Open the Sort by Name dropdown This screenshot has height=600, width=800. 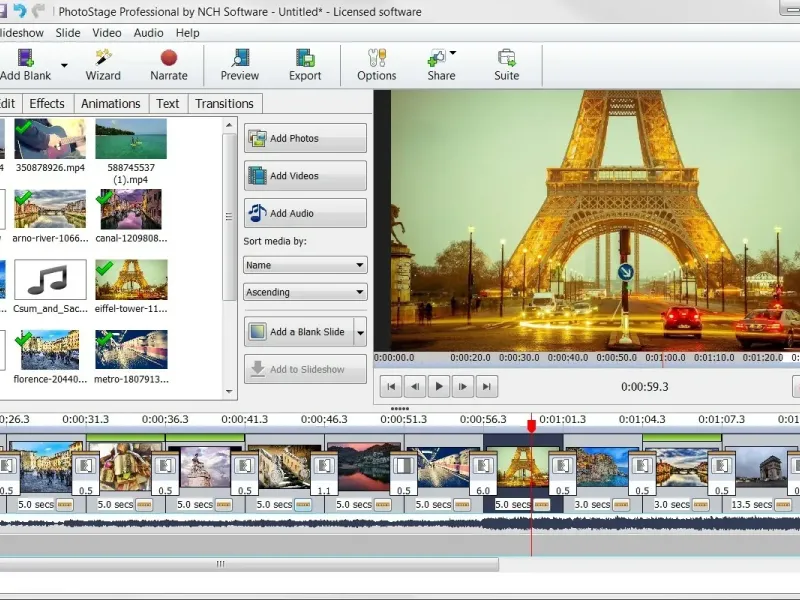tap(305, 265)
